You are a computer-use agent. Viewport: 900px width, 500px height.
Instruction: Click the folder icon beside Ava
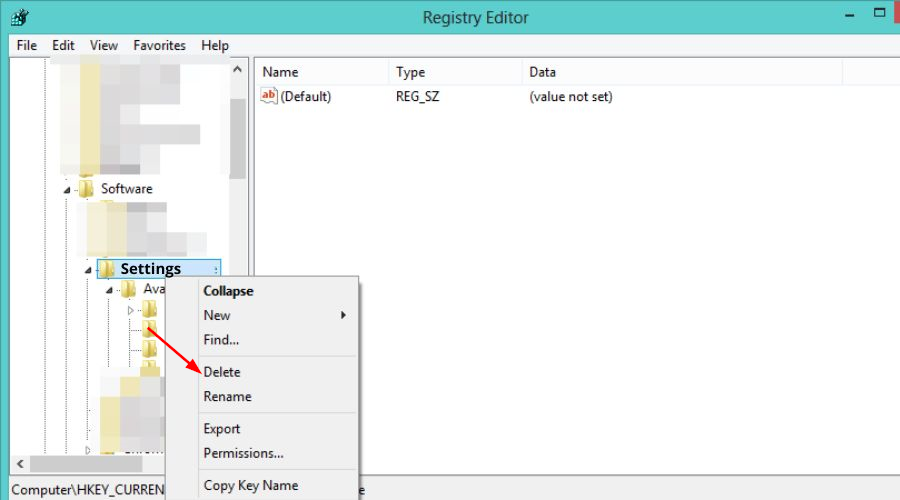coord(129,289)
